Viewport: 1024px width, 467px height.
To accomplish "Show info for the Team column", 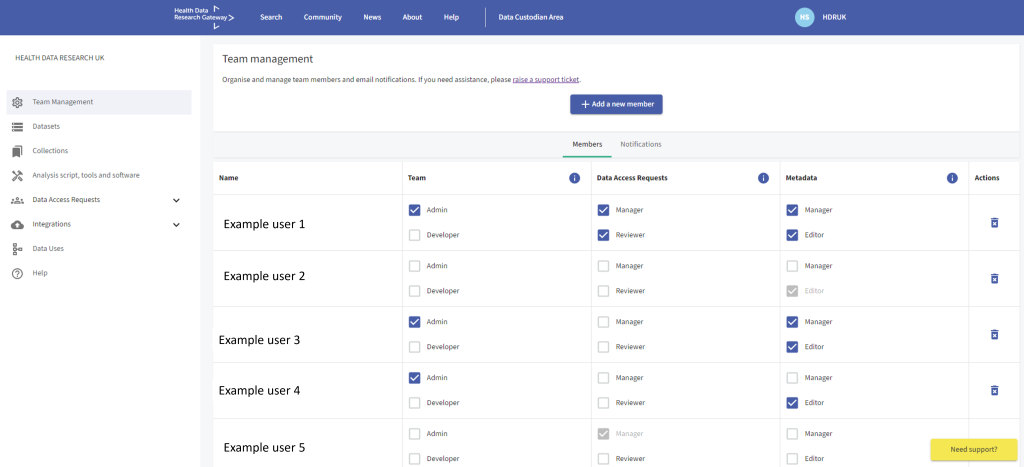I will (575, 178).
